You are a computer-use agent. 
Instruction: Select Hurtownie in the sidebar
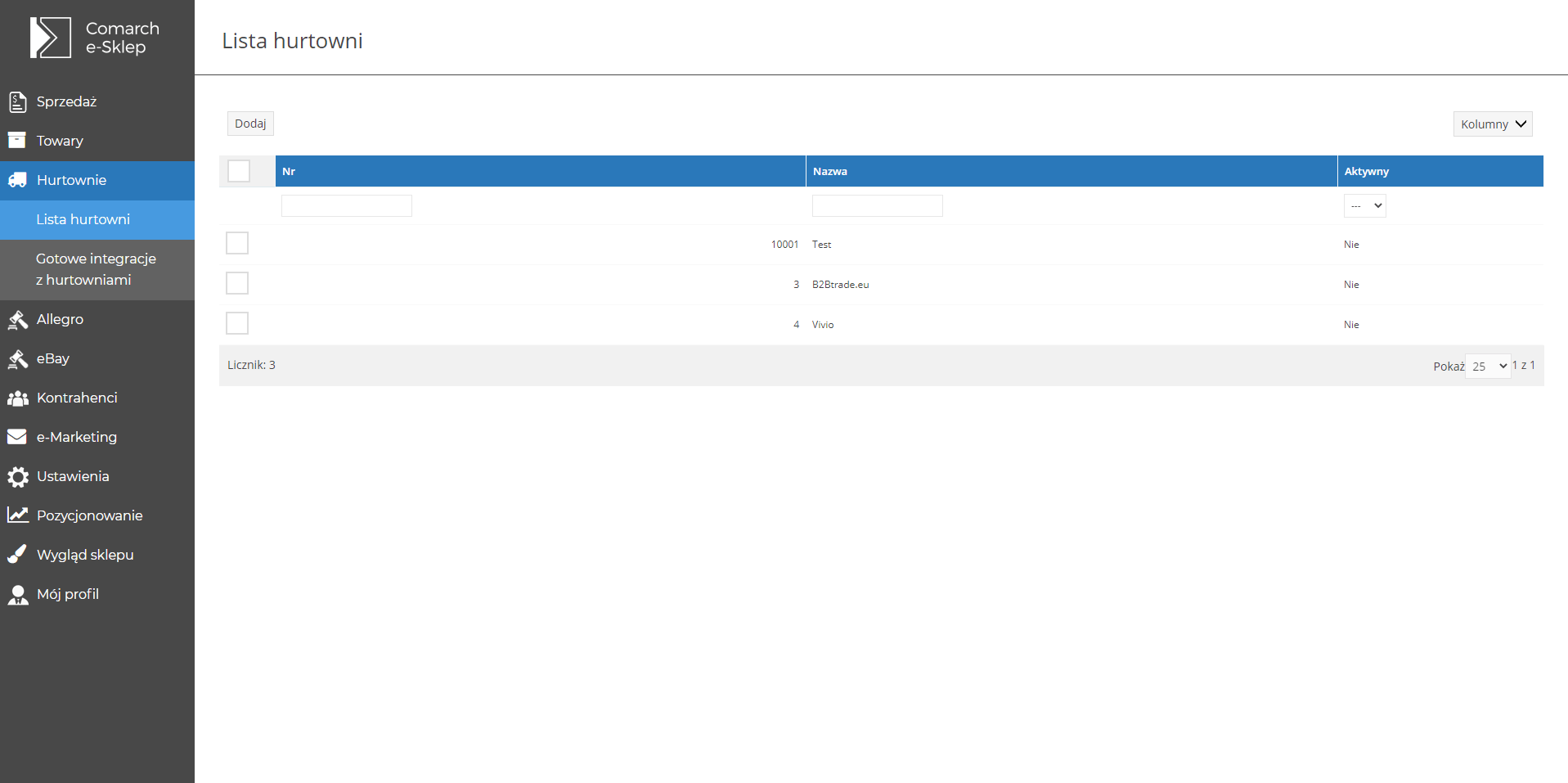pos(97,180)
